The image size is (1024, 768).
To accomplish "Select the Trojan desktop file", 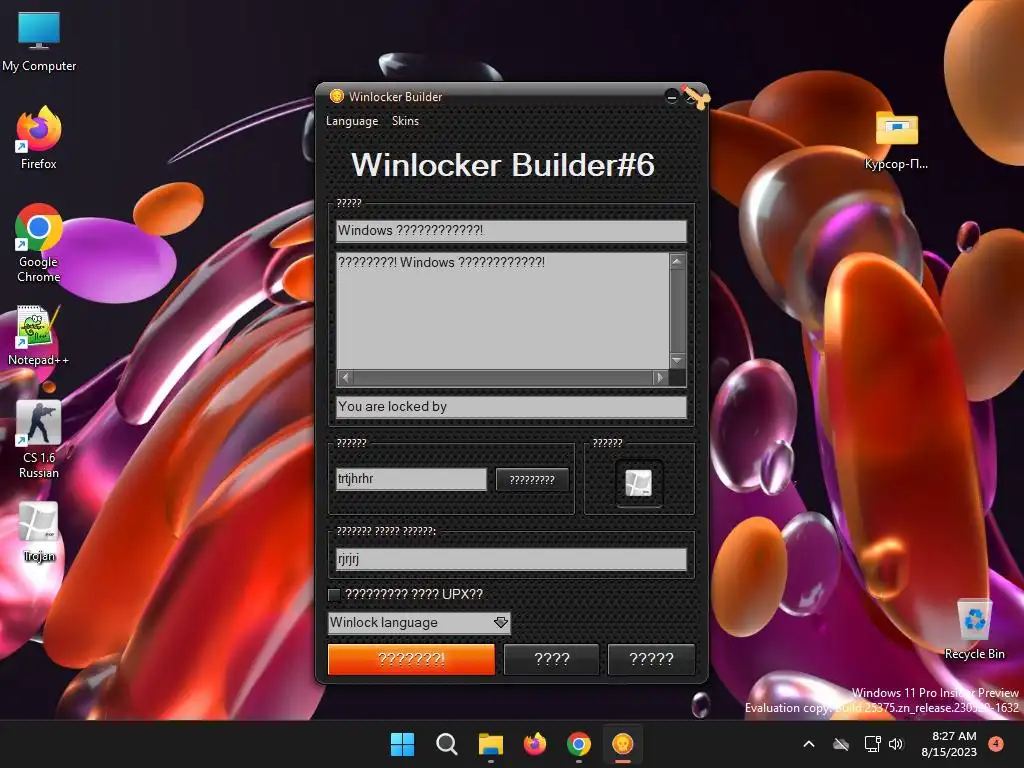I will click(x=39, y=532).
